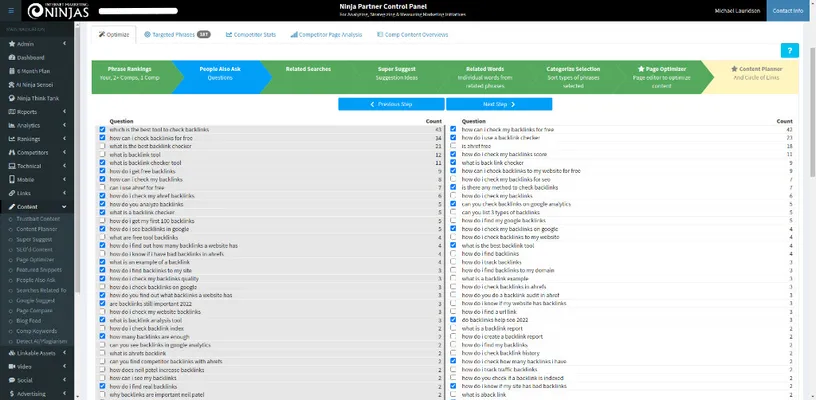Click the AI Ninja Sensei icon
Image resolution: width=816 pixels, height=400 pixels.
[11, 85]
